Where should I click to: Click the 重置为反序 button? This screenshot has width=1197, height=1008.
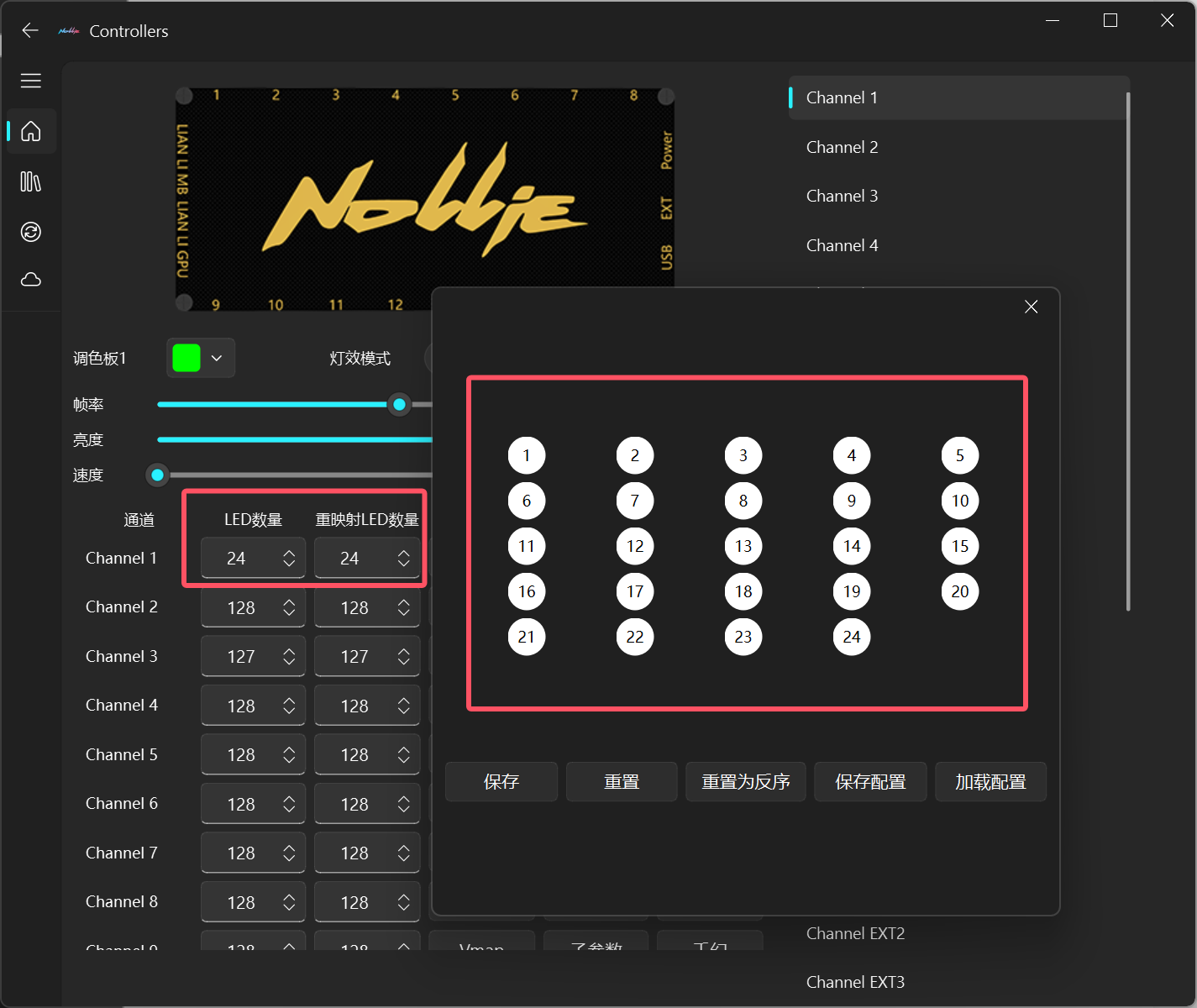[746, 782]
